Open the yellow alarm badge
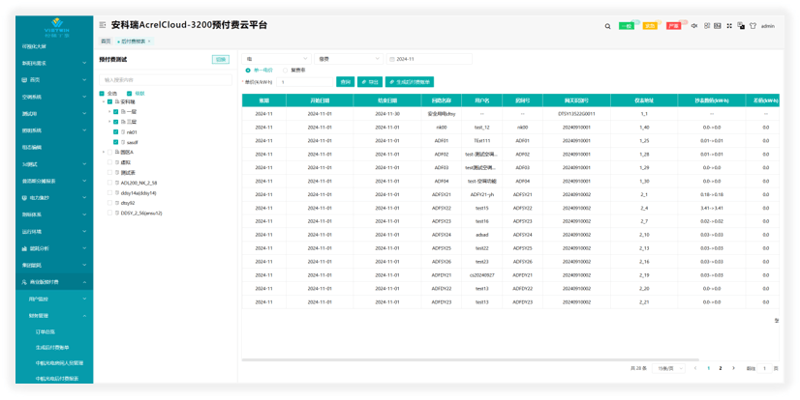This screenshot has height=400, width=800. coord(649,26)
